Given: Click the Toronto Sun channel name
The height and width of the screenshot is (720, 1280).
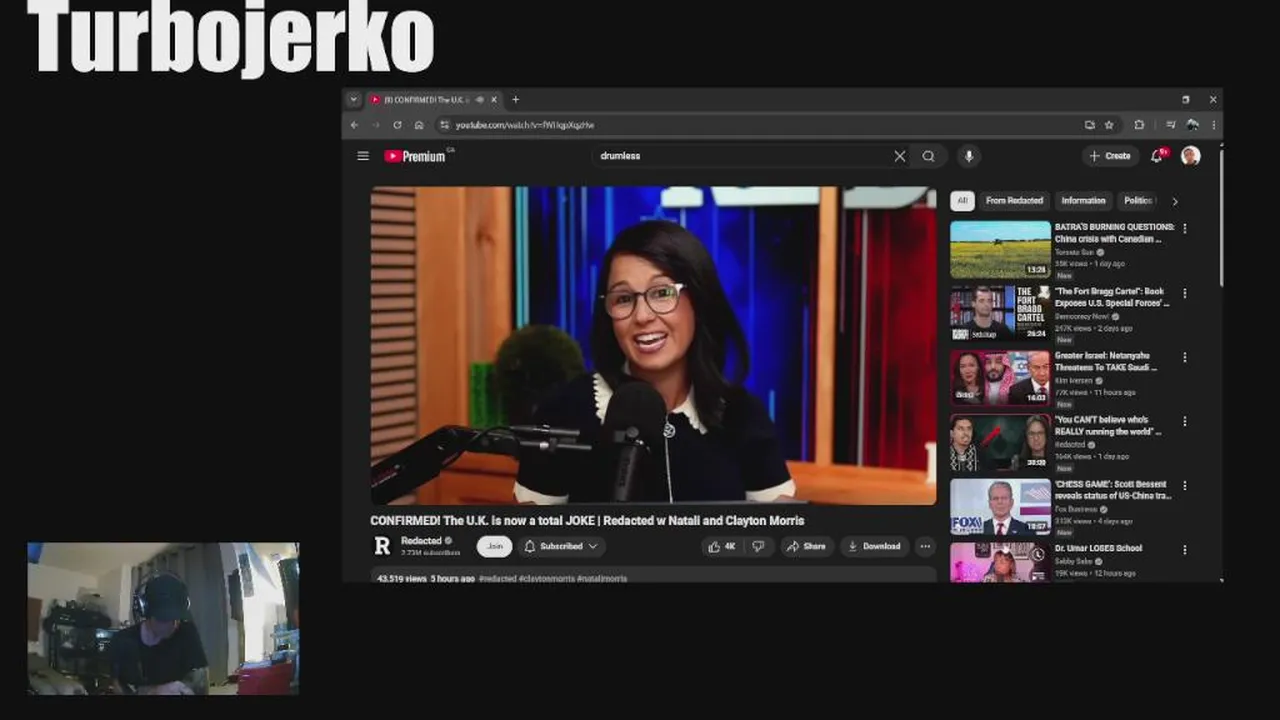Looking at the screenshot, I should pyautogui.click(x=1074, y=252).
